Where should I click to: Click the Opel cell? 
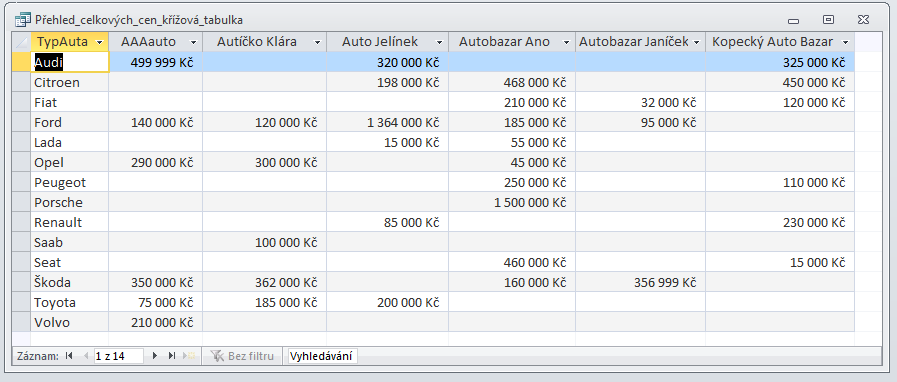click(x=70, y=162)
